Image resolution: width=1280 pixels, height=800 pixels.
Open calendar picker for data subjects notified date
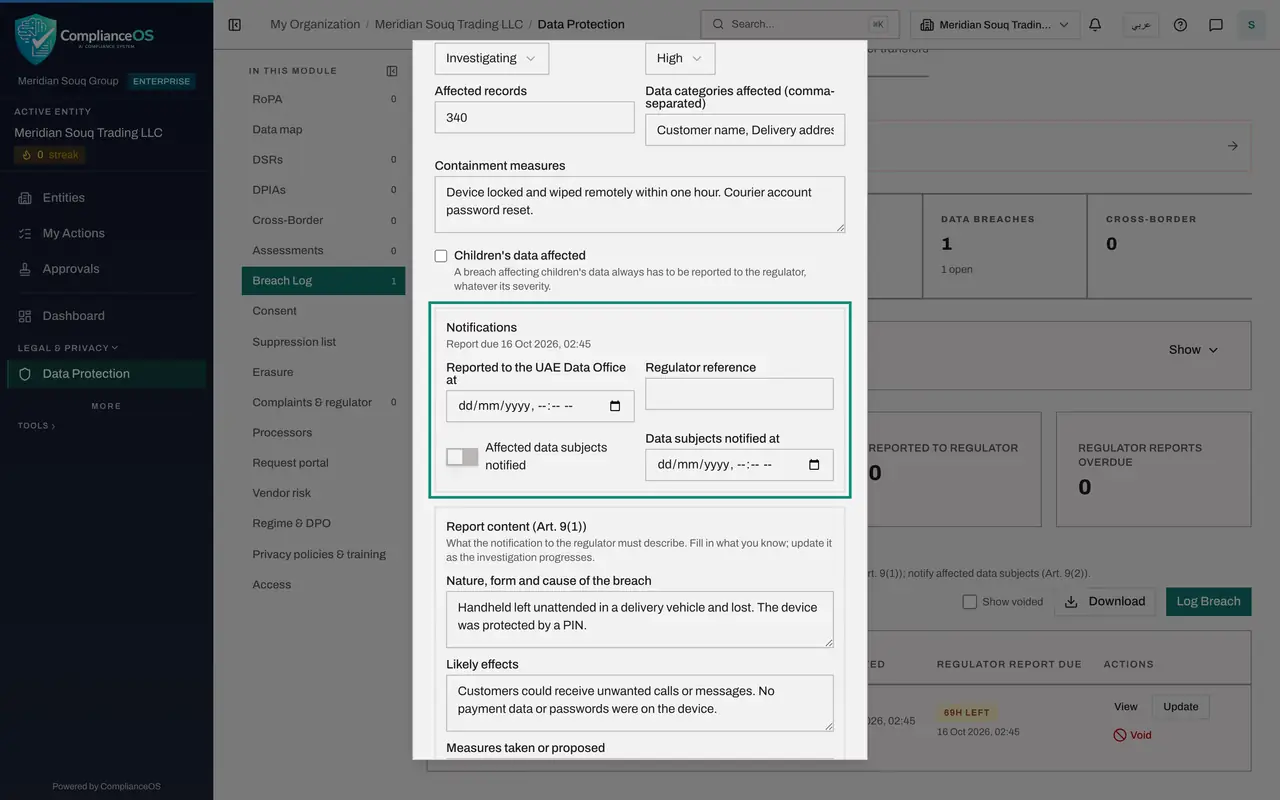click(x=814, y=465)
